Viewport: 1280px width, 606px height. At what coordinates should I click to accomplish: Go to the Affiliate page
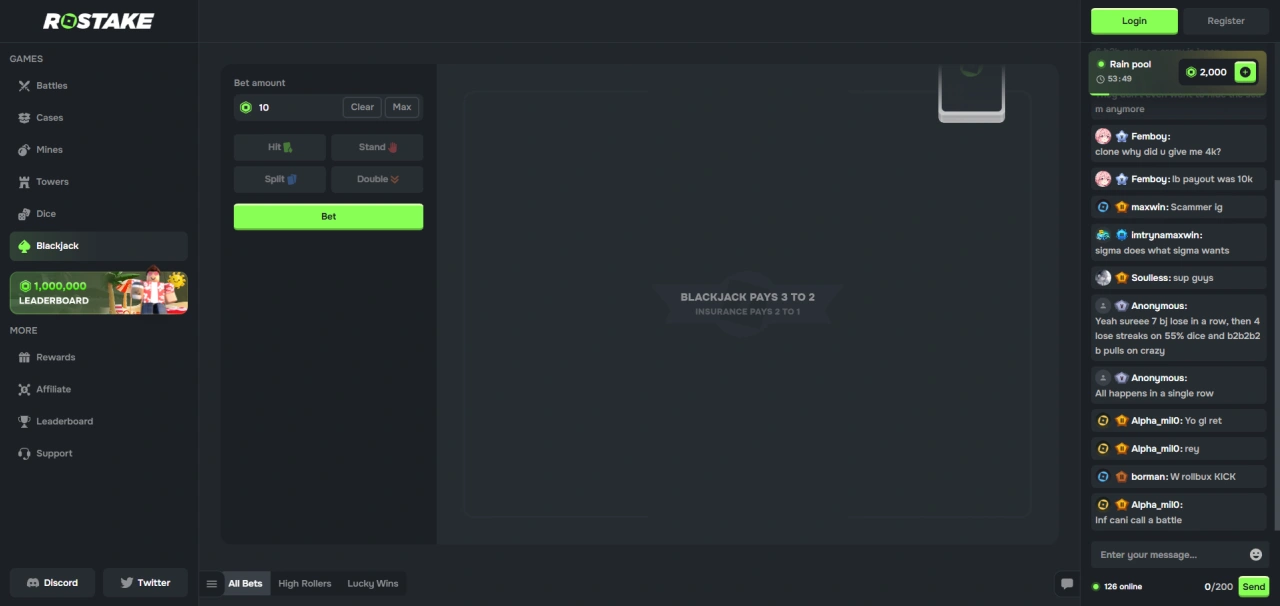(98, 389)
